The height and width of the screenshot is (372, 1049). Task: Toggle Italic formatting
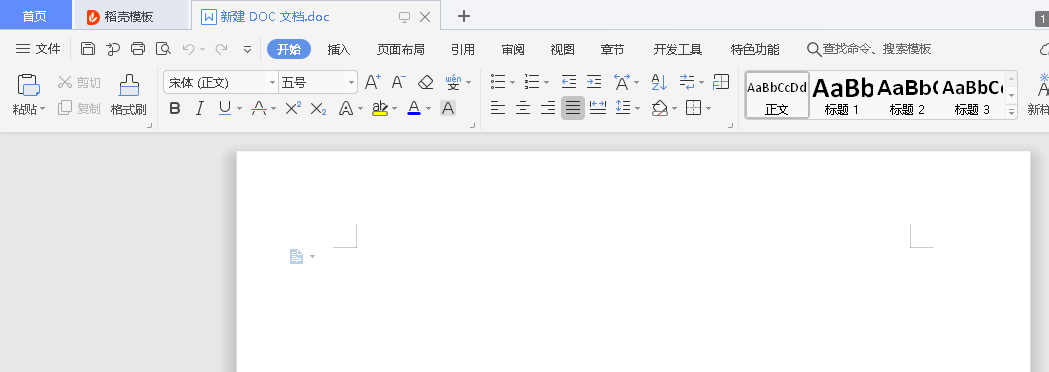199,108
